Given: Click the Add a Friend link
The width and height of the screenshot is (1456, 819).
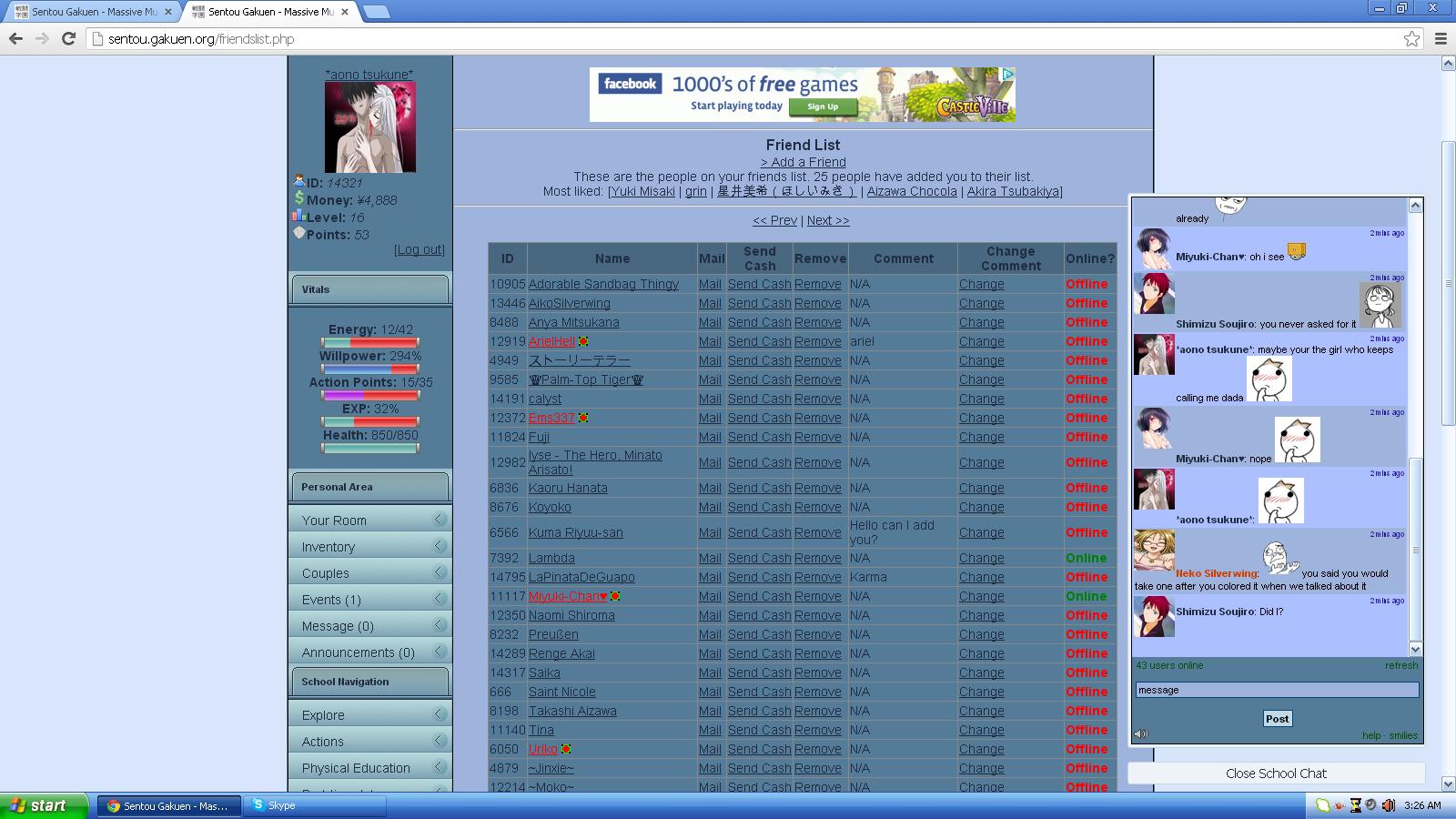Looking at the screenshot, I should [804, 162].
